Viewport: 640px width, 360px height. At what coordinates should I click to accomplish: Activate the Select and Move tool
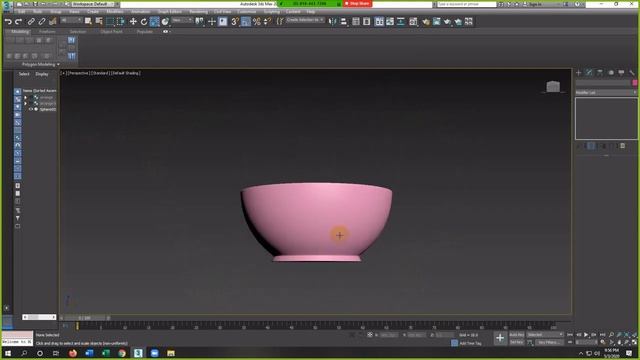(x=133, y=22)
